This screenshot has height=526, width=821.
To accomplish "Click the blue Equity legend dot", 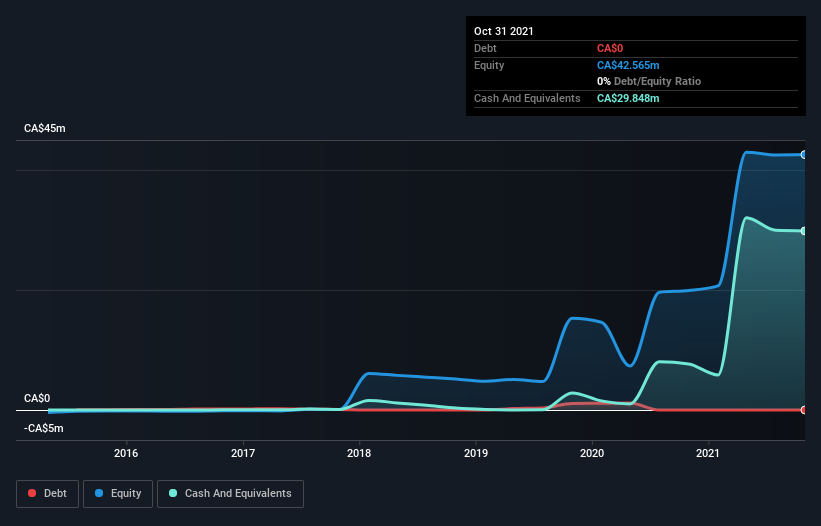I will (99, 493).
